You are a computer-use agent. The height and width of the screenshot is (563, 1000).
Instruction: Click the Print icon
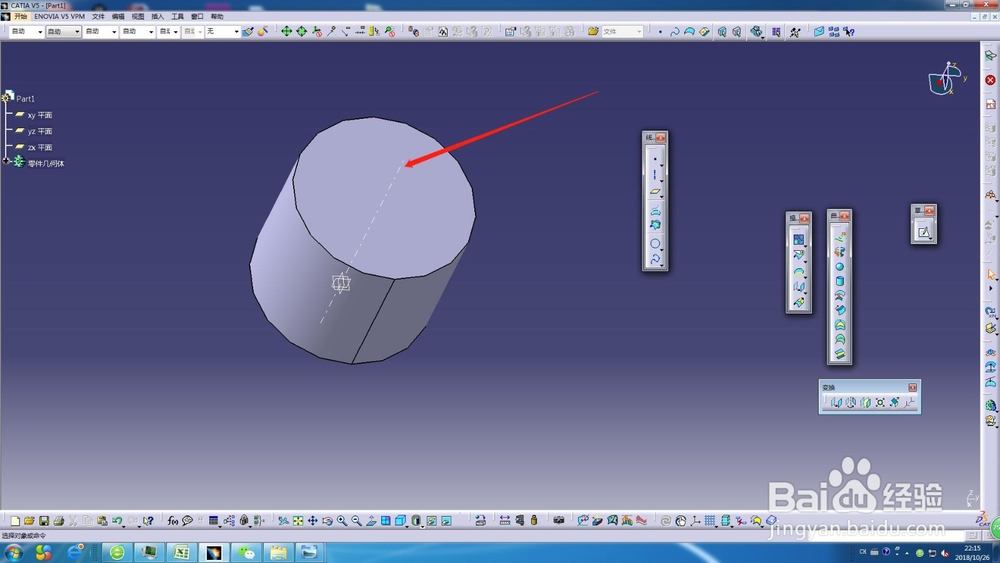tap(59, 521)
